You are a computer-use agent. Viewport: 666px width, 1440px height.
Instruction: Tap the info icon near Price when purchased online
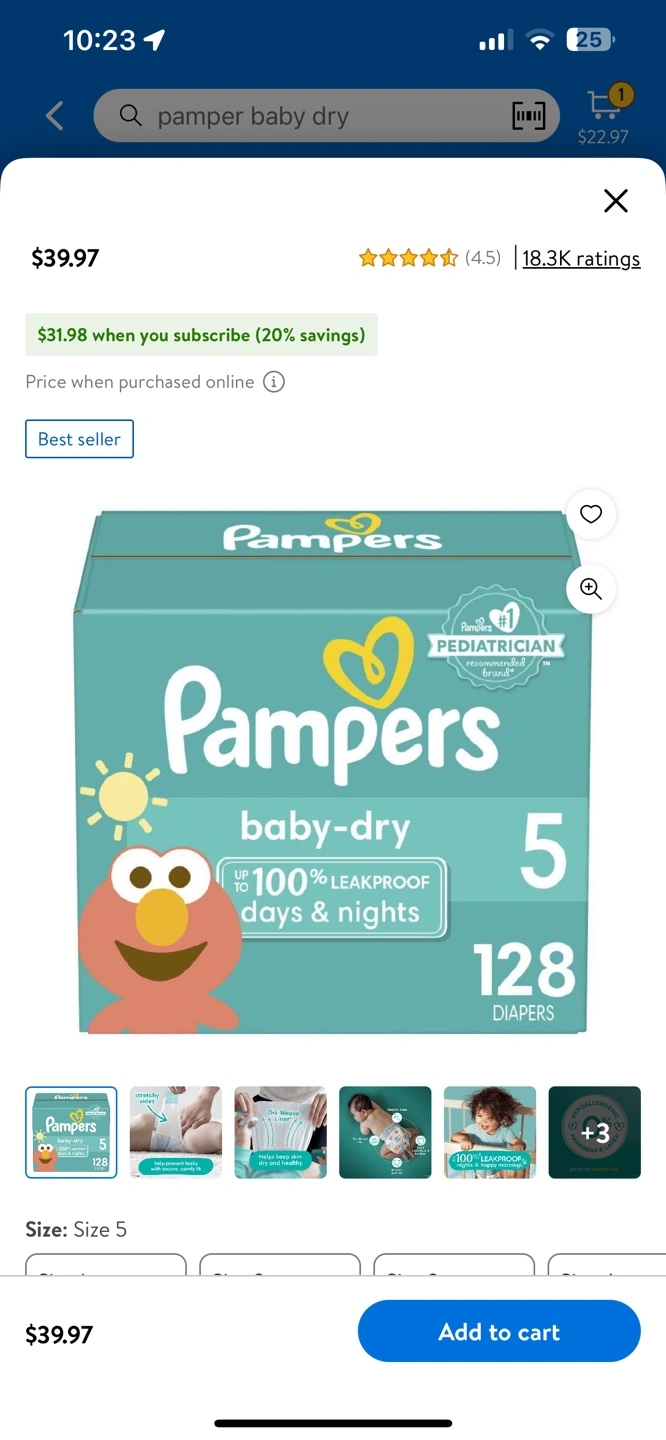click(273, 382)
